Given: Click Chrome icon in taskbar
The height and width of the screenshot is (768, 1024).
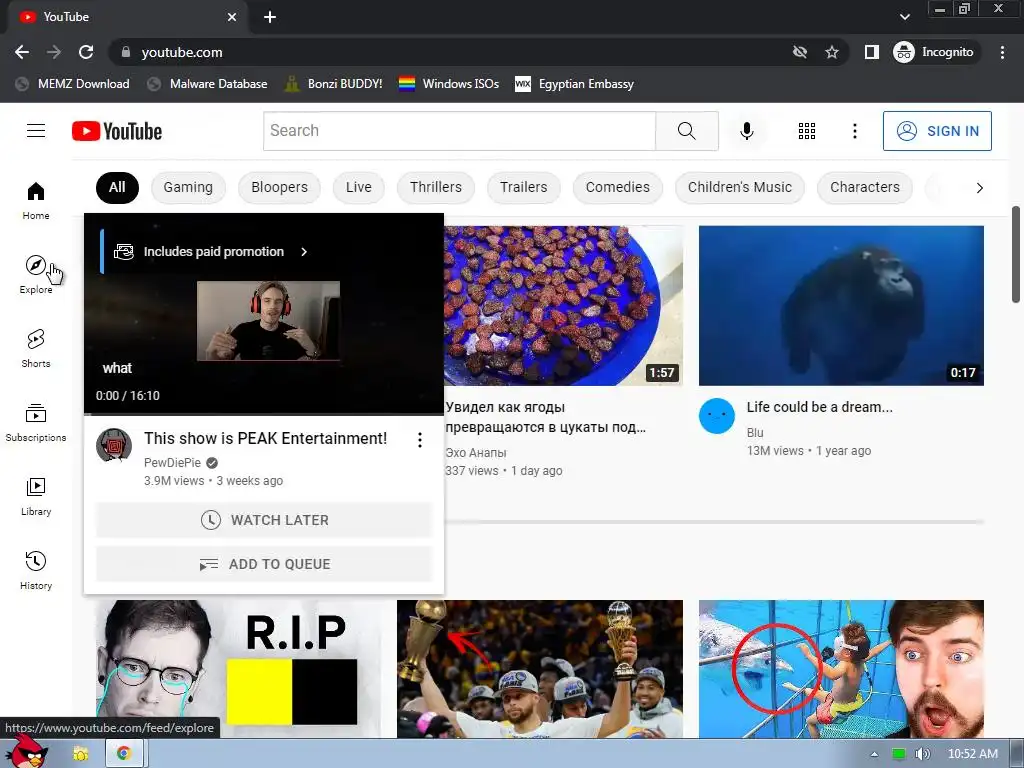Looking at the screenshot, I should click(123, 754).
